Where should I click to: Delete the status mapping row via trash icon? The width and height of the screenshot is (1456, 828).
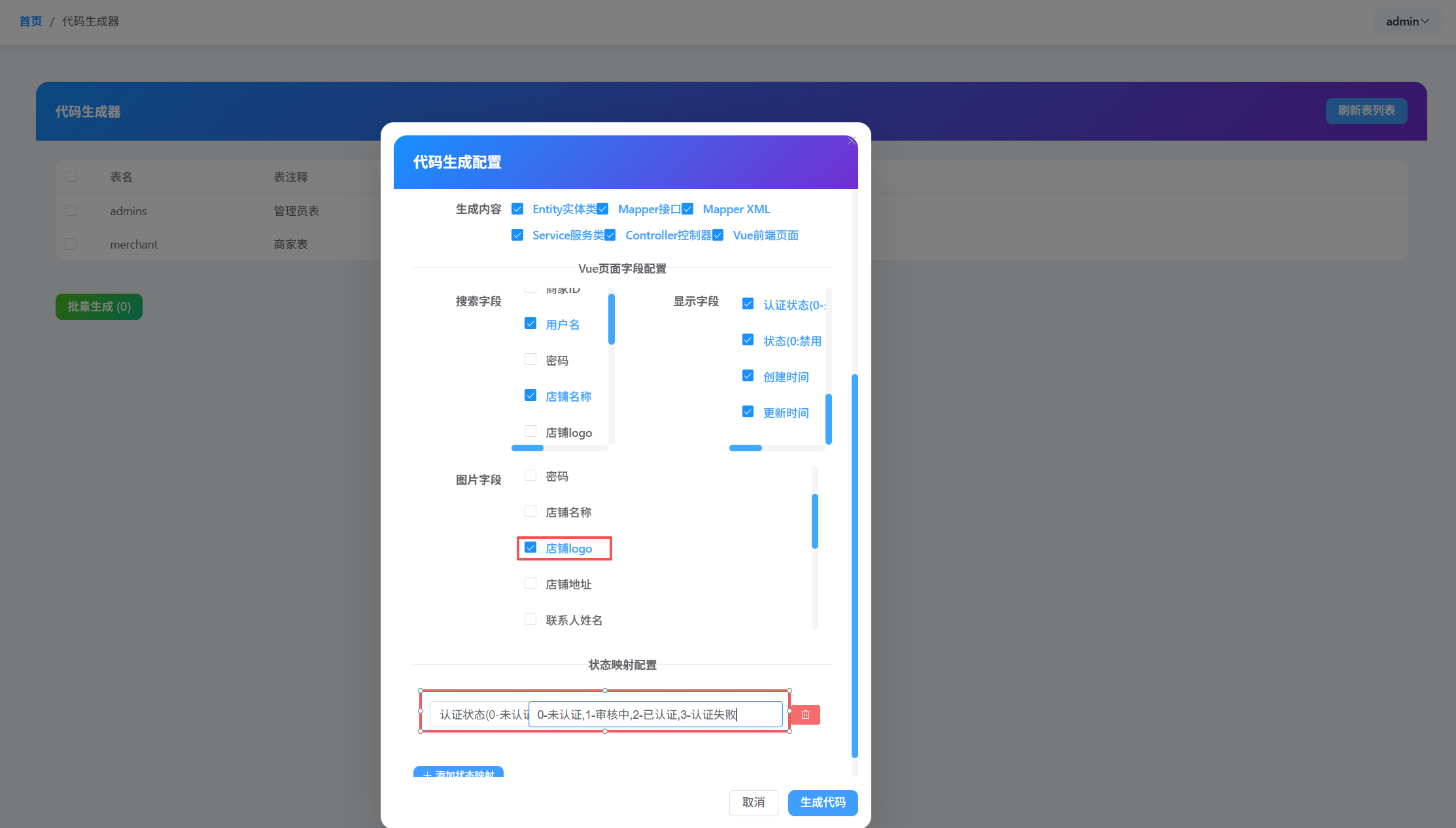click(x=805, y=714)
